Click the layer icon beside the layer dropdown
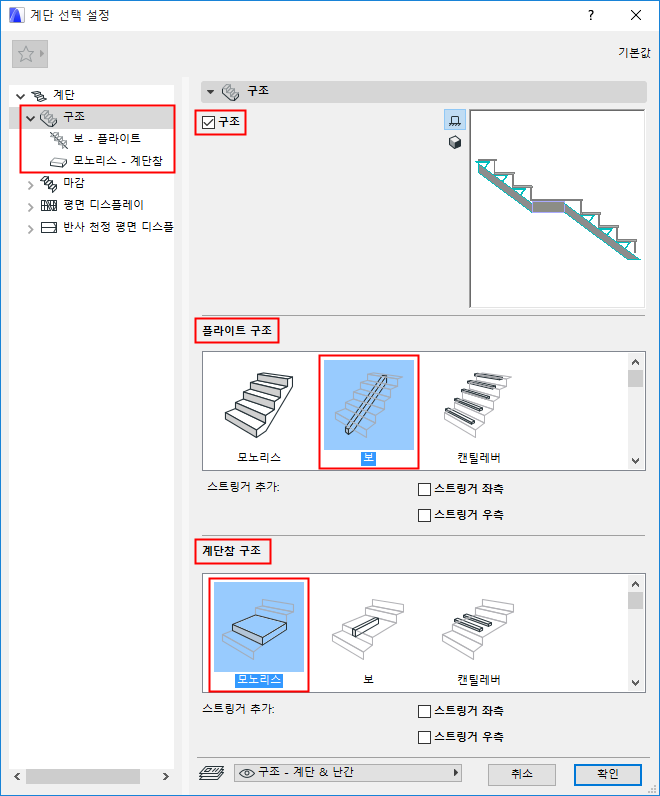This screenshot has height=796, width=660. point(212,773)
